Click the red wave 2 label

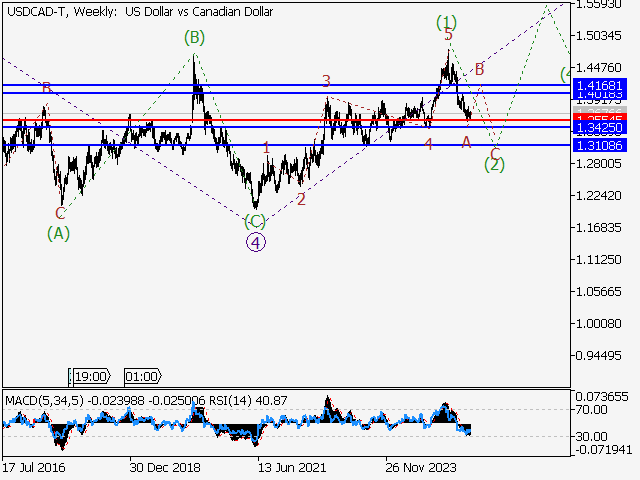tap(301, 199)
